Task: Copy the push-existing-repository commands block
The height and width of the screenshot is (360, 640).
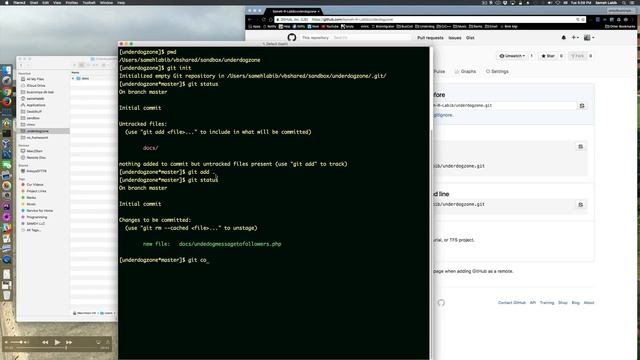Action: tap(580, 204)
